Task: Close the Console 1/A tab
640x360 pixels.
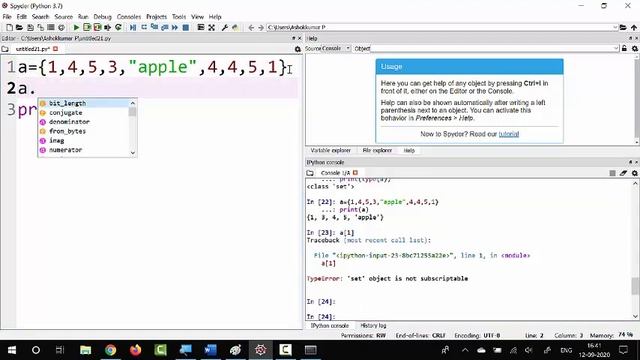Action: click(355, 173)
